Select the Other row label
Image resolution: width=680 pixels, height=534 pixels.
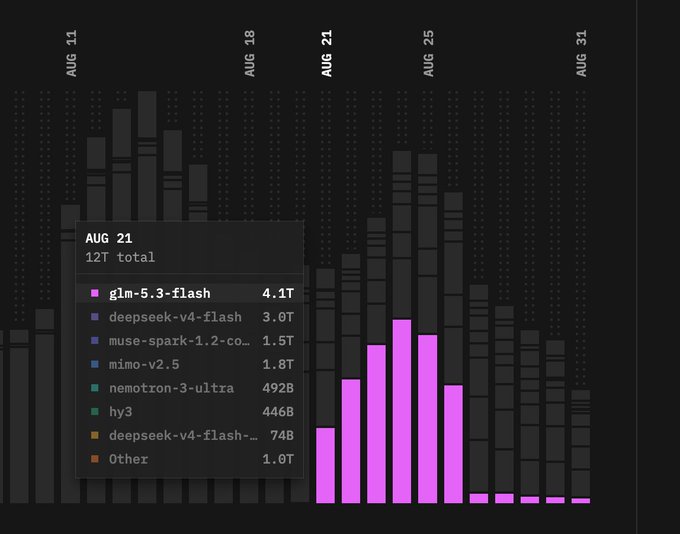tap(128, 459)
